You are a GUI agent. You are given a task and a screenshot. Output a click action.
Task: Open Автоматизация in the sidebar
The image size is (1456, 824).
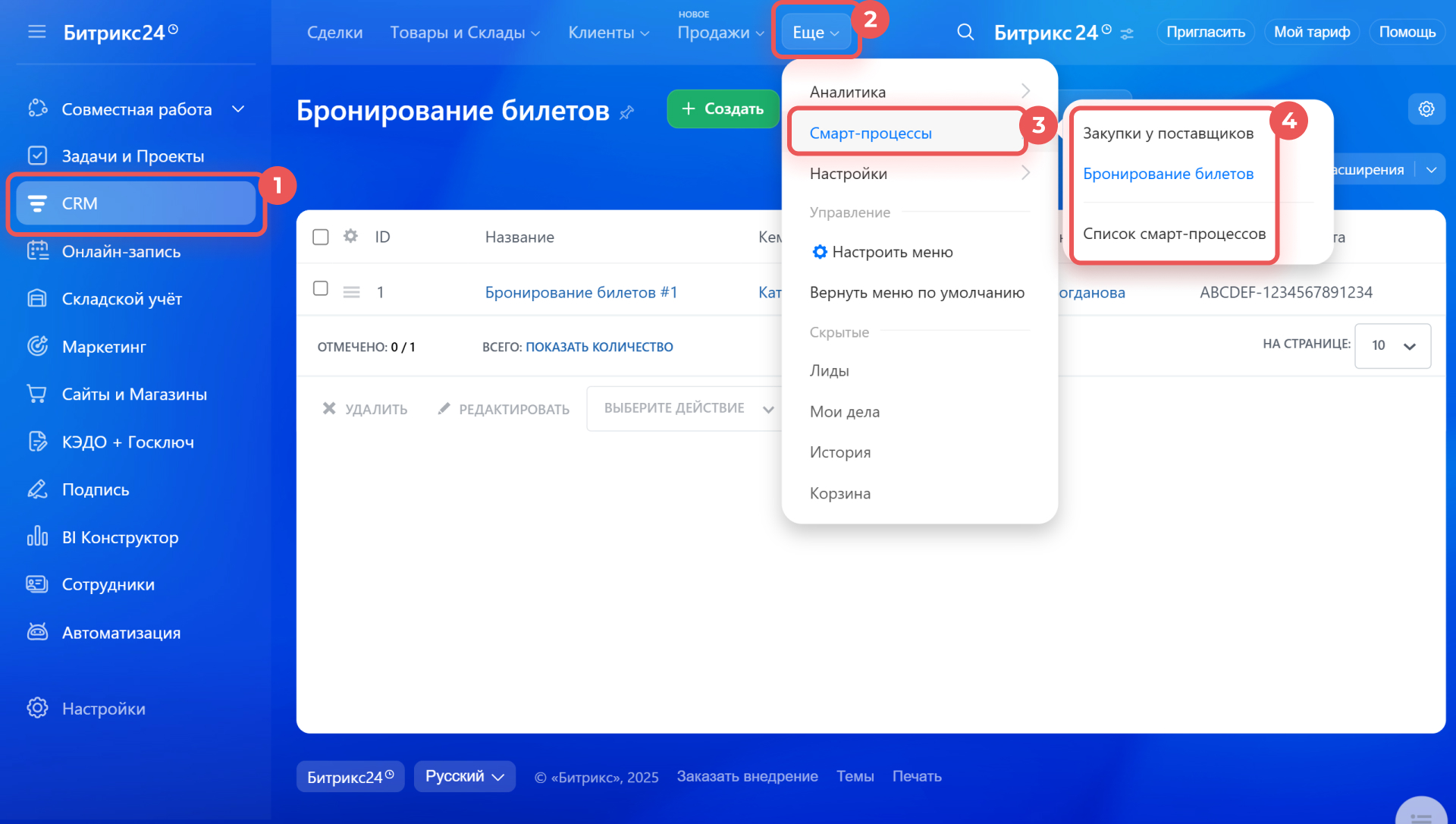(x=121, y=632)
